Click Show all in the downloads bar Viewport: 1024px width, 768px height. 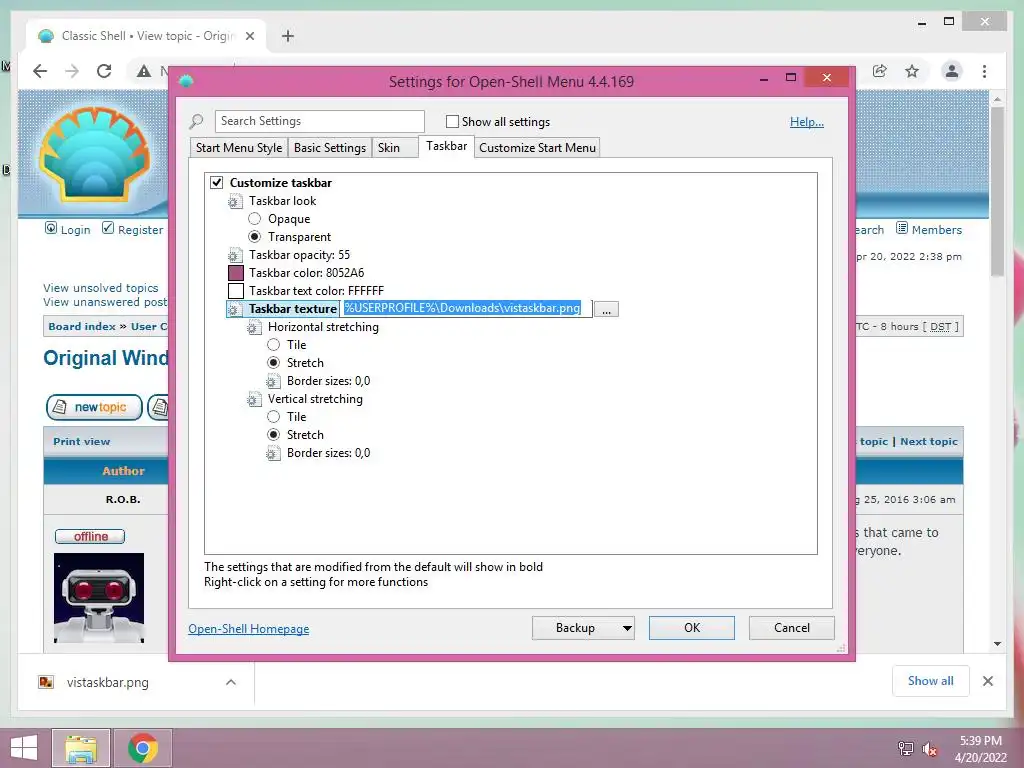coord(931,681)
